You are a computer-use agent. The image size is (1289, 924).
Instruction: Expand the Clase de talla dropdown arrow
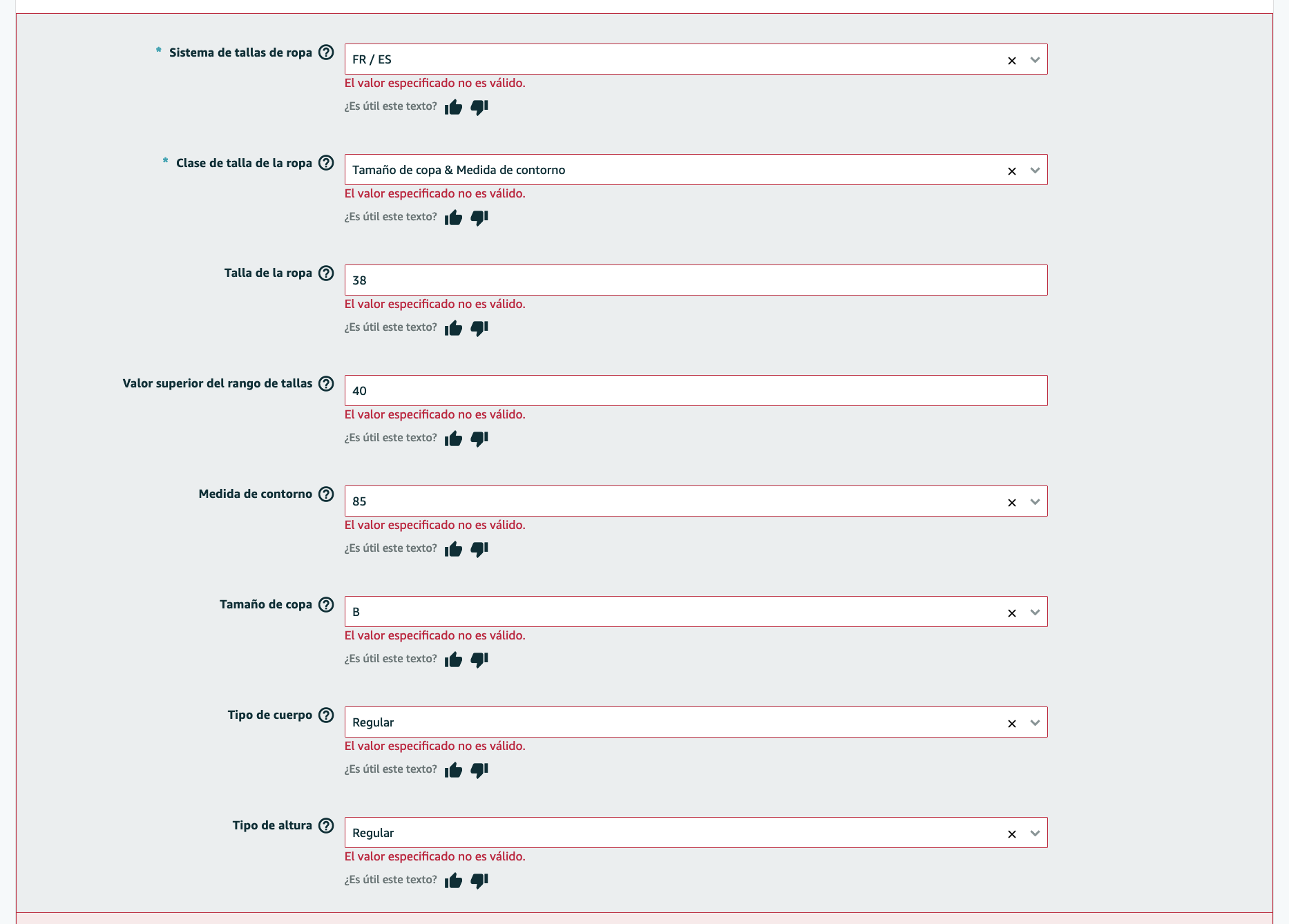[x=1035, y=171]
